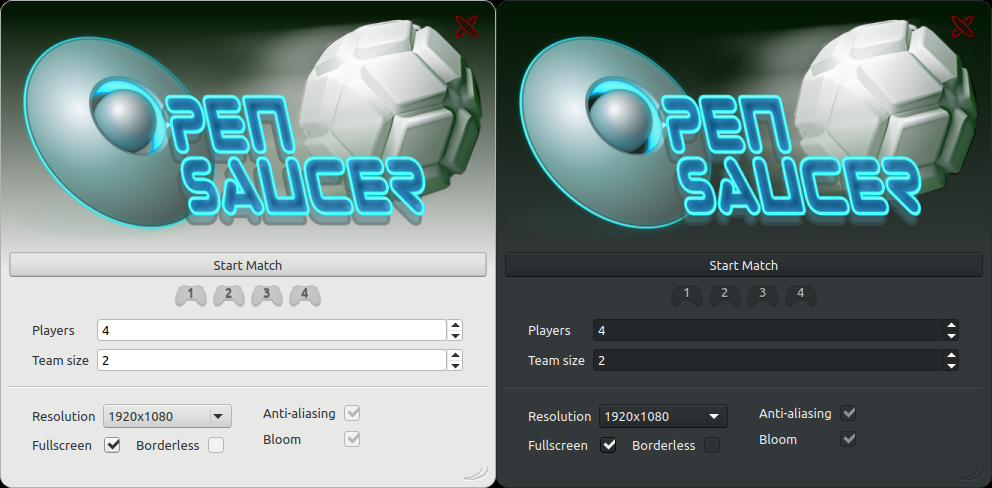Click the Bloom label in the dark window
992x488 pixels.
(778, 439)
